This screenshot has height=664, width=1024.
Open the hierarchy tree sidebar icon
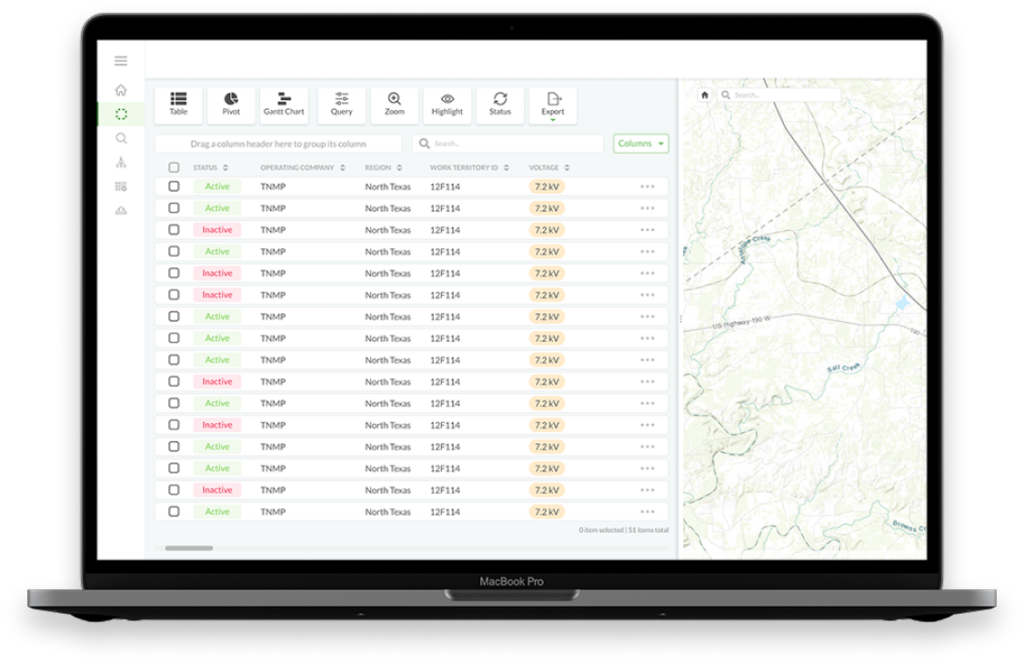coord(121,163)
